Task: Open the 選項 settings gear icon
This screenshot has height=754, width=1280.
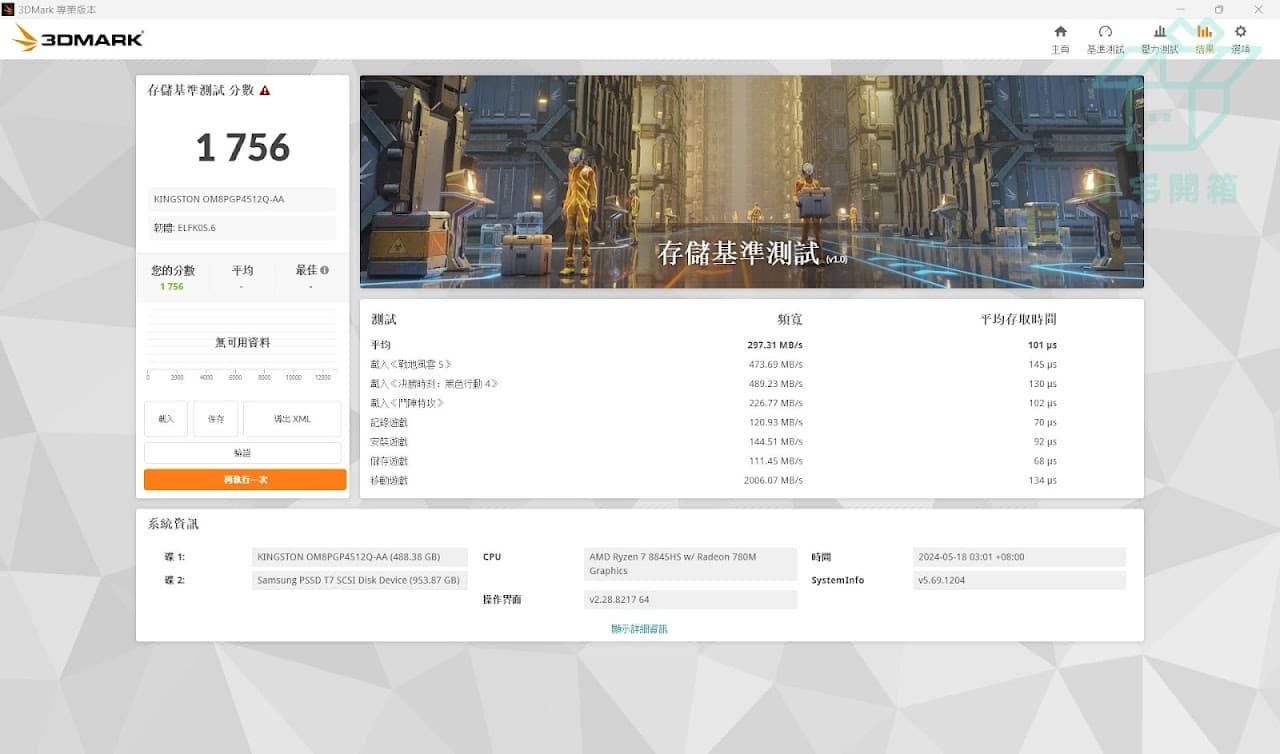Action: [1240, 32]
